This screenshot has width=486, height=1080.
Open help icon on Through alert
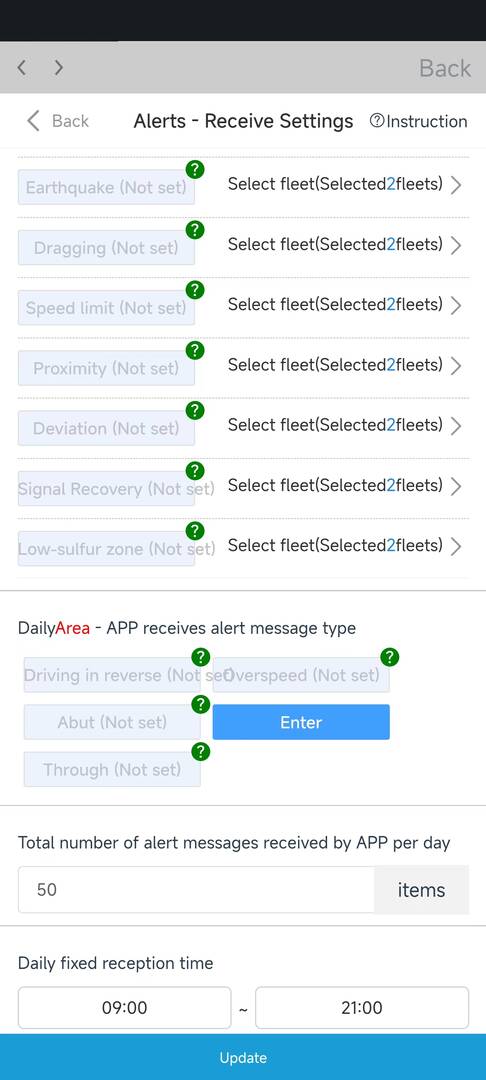[x=200, y=751]
